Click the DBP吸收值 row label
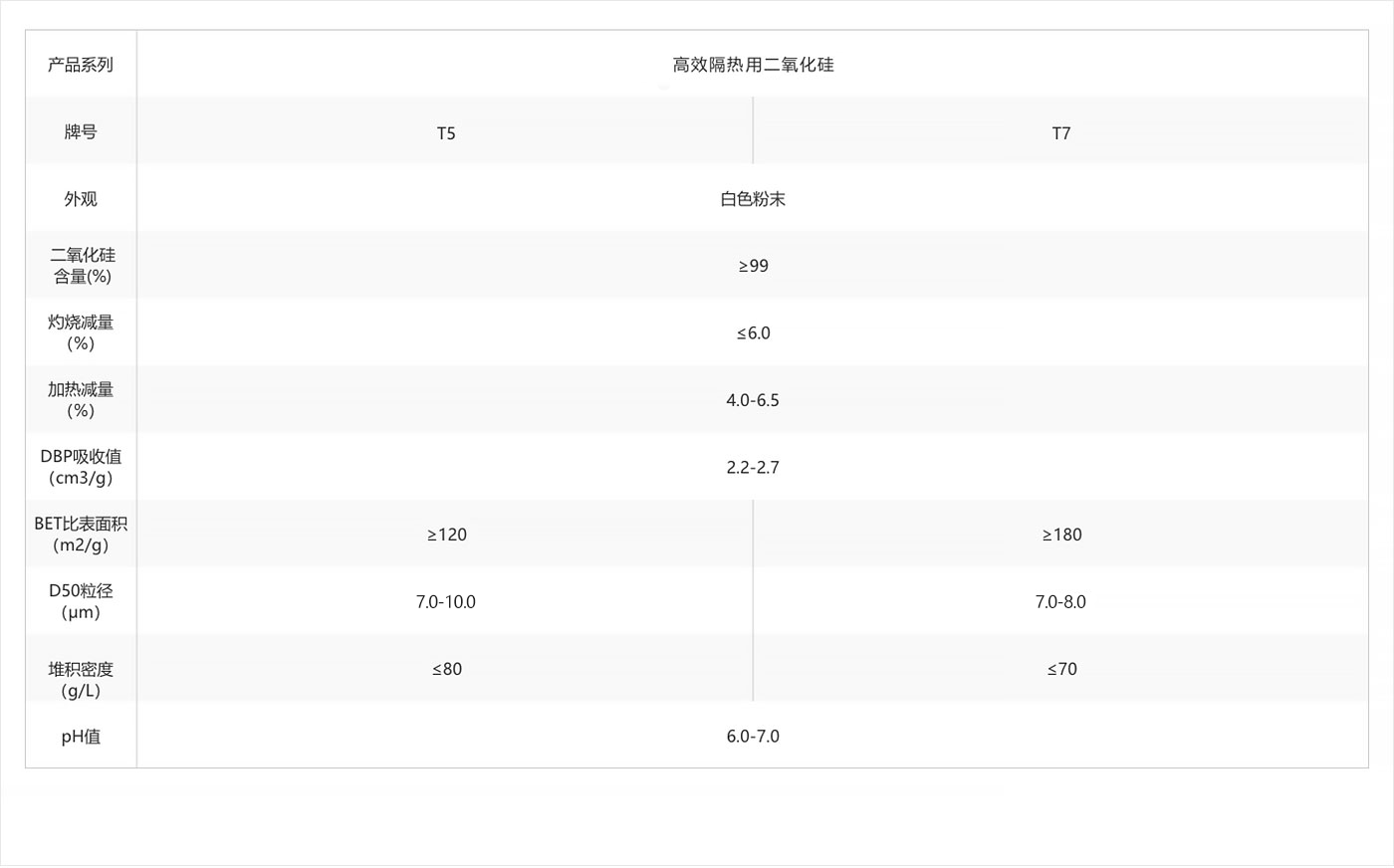 click(81, 467)
